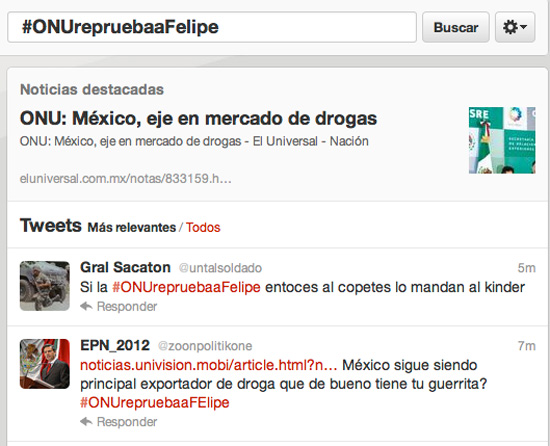Switch to Todos tweets filter

click(x=203, y=227)
